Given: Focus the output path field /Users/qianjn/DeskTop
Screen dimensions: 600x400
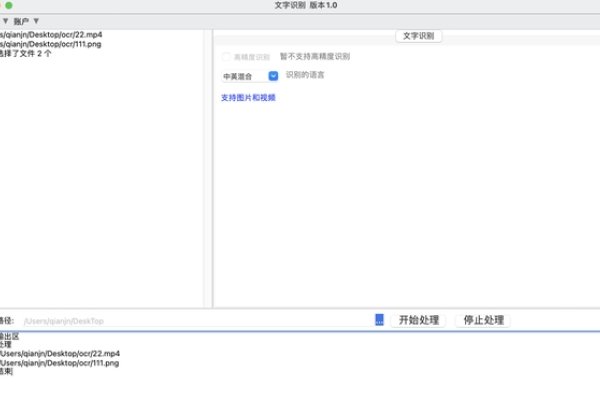Looking at the screenshot, I should 197,321.
